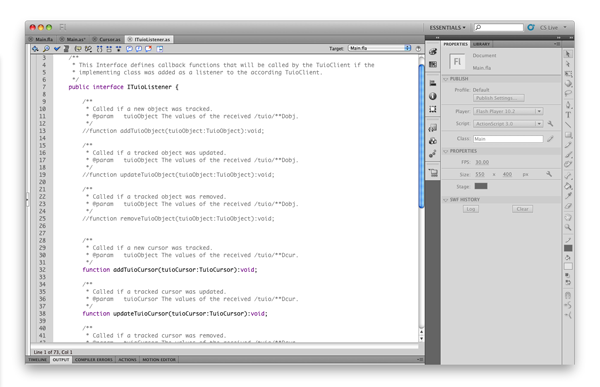Click the wrench icon next to Script
600x387 pixels.
tap(550, 124)
